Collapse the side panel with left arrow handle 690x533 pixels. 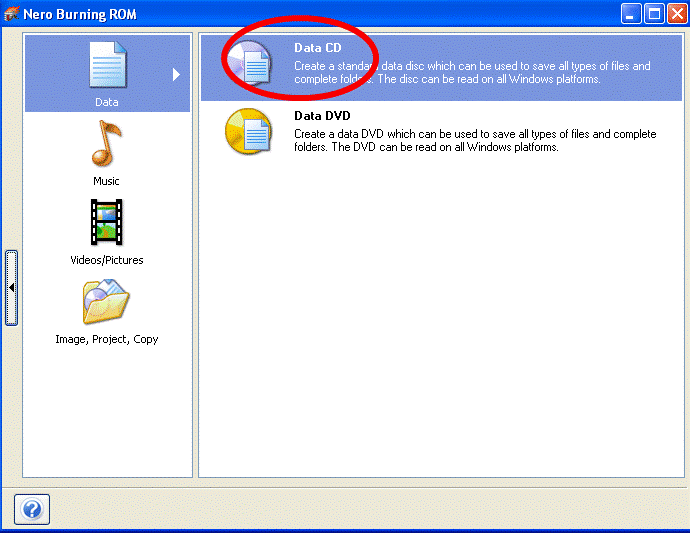11,288
